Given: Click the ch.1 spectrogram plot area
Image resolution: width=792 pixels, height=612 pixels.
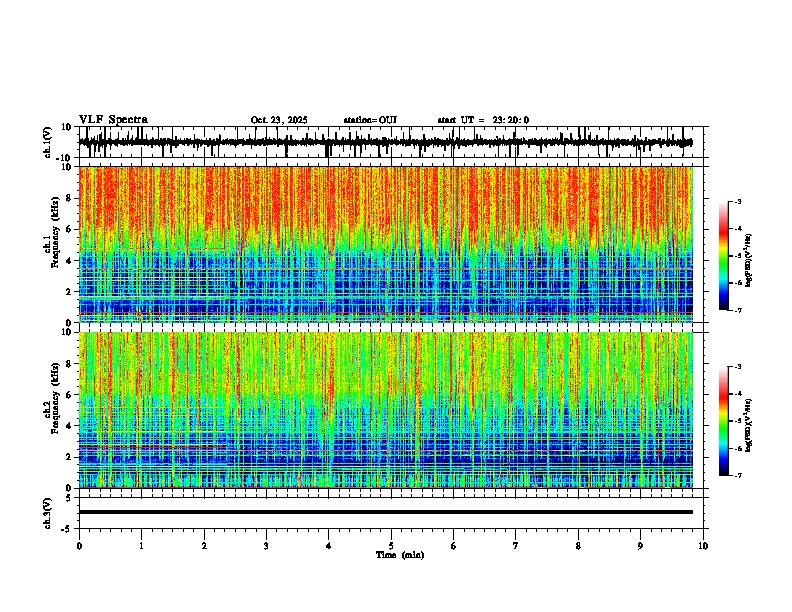Looking at the screenshot, I should click(x=386, y=244).
